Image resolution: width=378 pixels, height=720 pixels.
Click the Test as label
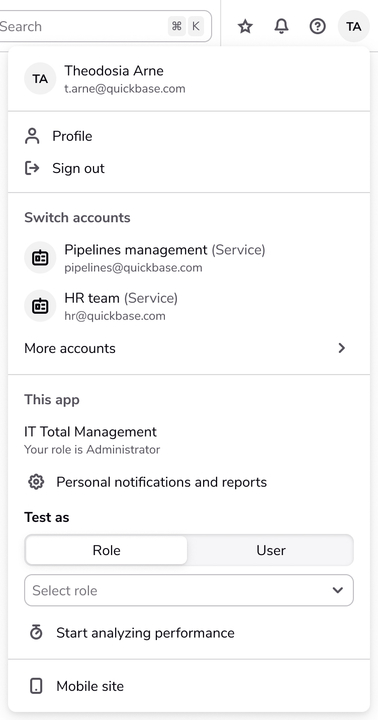pos(47,517)
